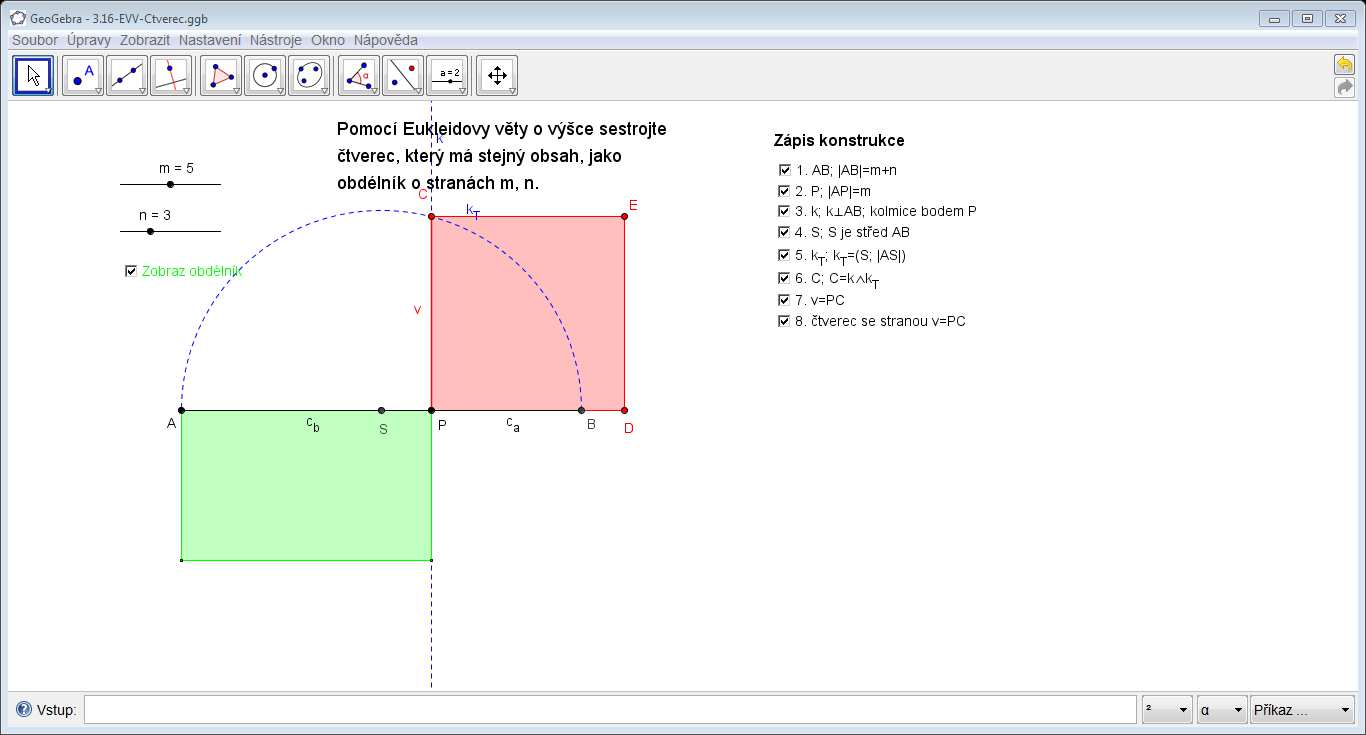Toggle step 7. v=PC checkbox
Image resolution: width=1366 pixels, height=735 pixels.
coord(784,300)
